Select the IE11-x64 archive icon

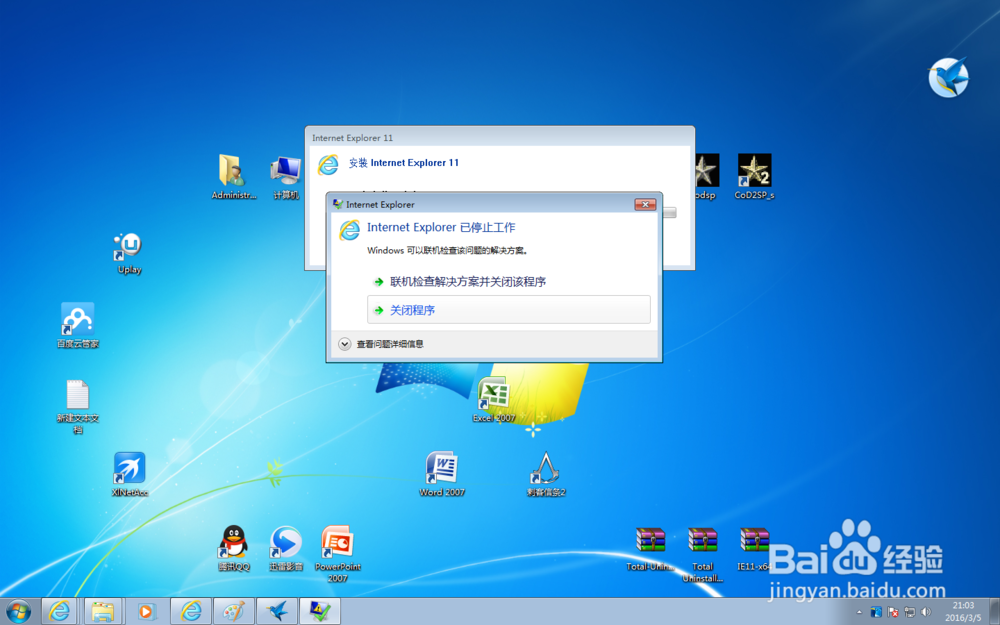(x=754, y=548)
